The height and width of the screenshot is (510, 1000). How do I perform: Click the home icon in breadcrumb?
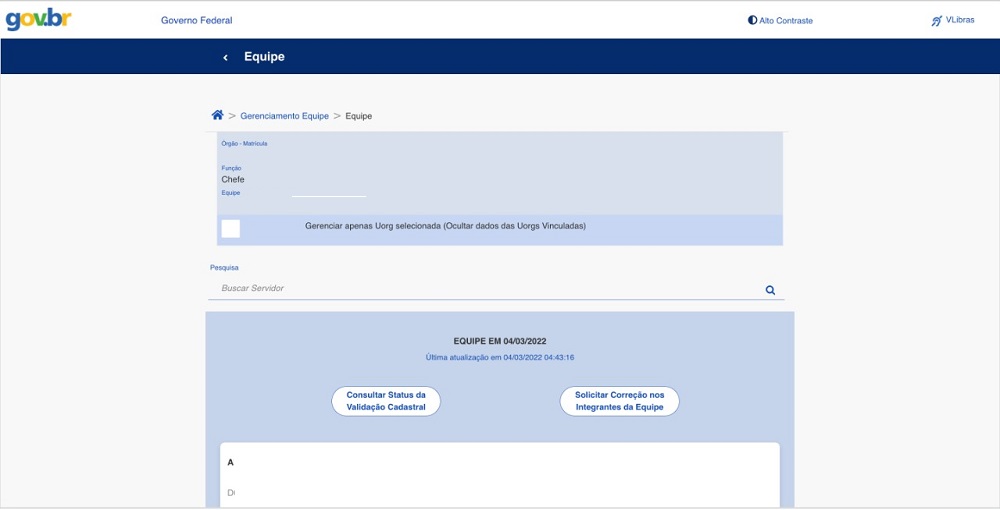coord(217,116)
